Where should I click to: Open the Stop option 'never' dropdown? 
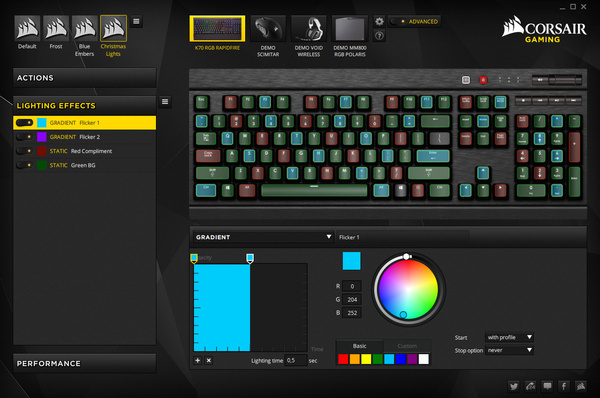509,350
